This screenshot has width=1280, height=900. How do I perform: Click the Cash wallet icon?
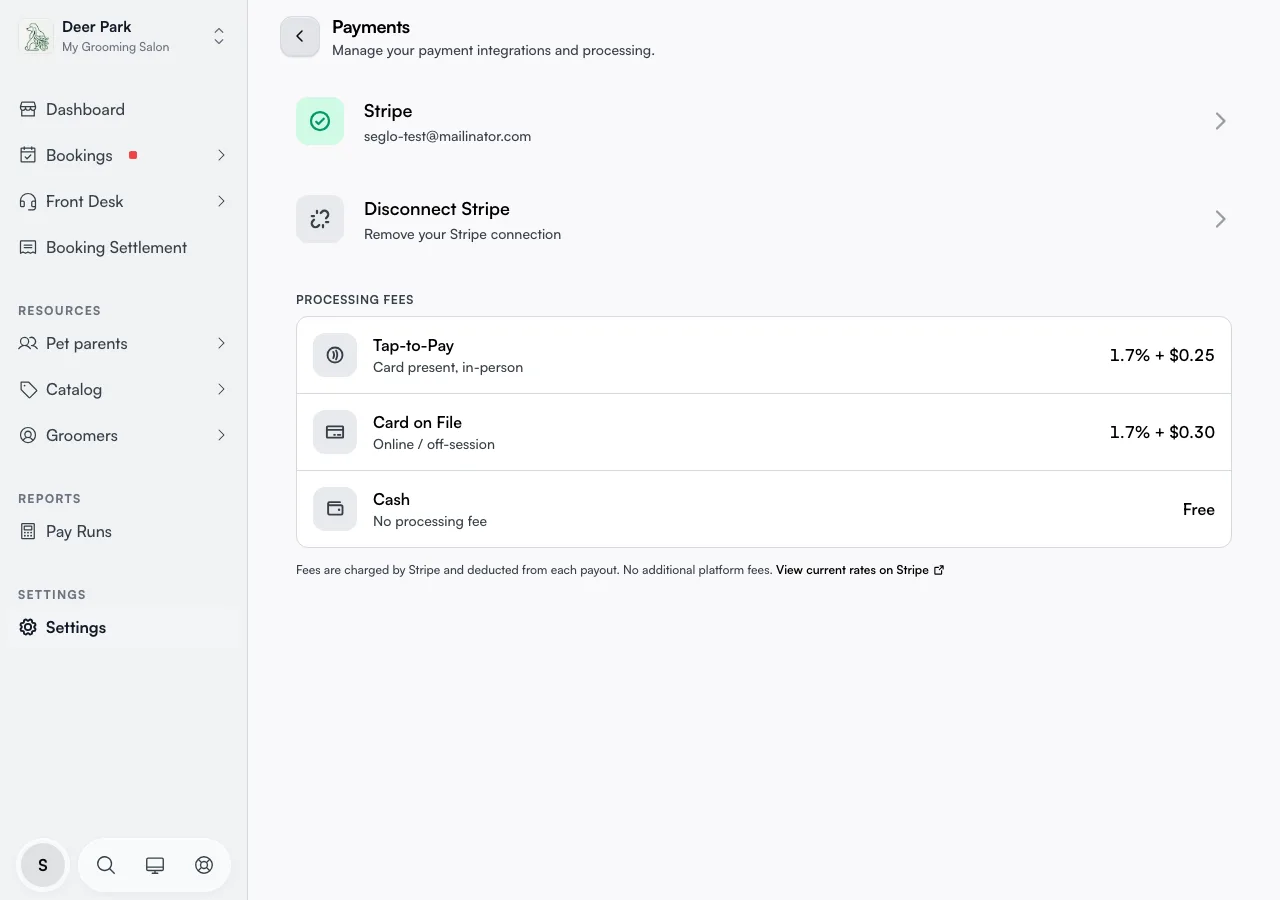[335, 509]
